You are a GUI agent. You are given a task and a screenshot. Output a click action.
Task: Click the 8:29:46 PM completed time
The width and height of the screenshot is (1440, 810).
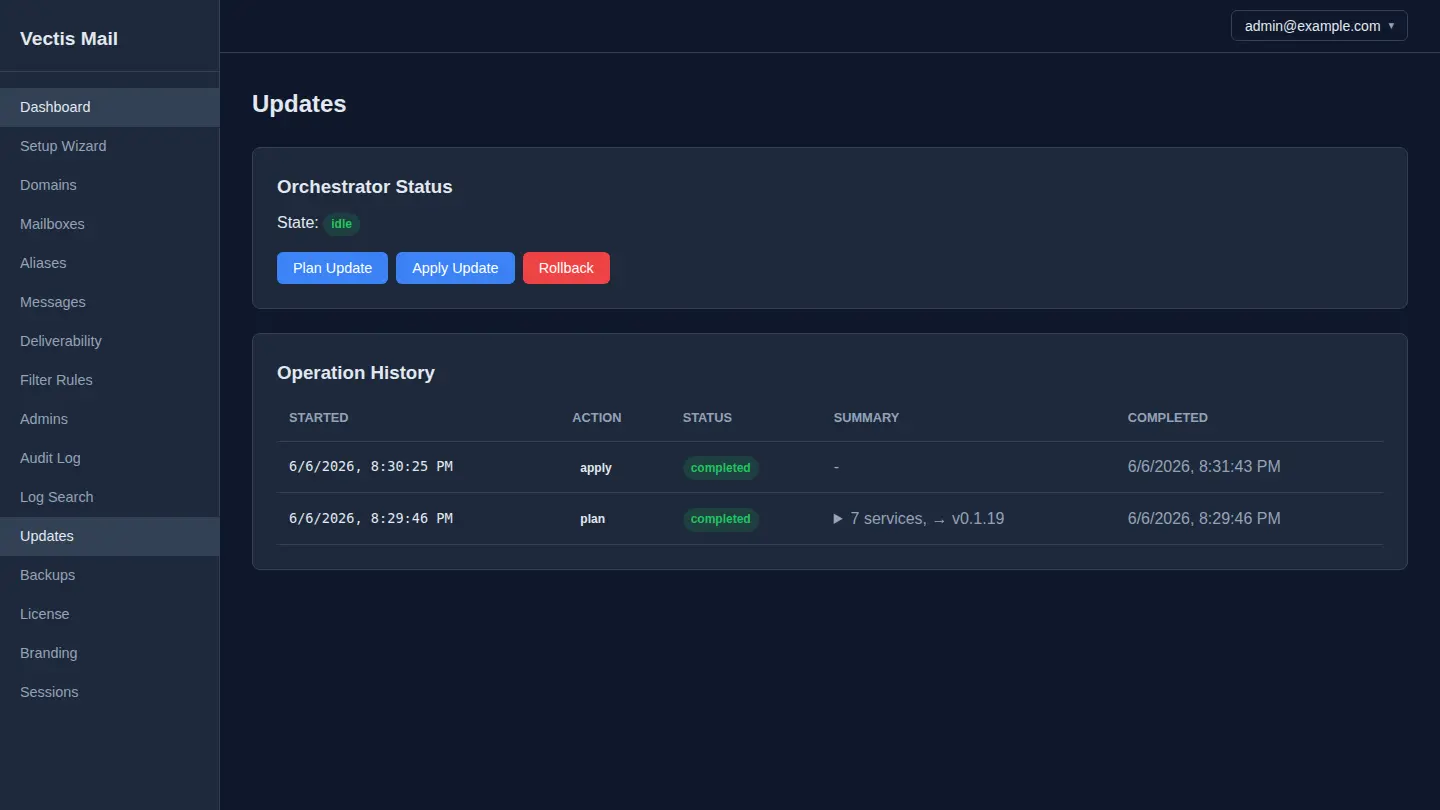pos(1204,519)
